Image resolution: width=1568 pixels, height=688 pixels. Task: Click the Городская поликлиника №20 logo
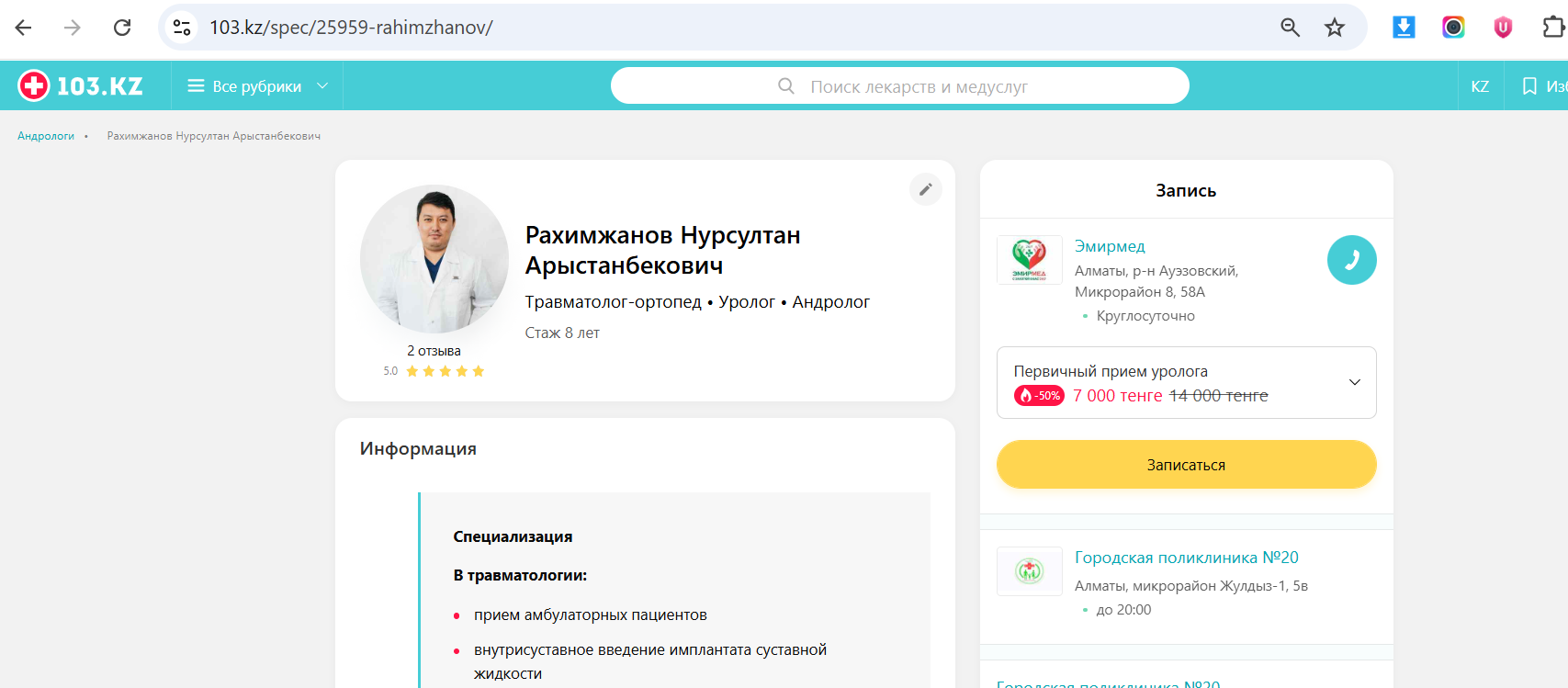(x=1030, y=571)
